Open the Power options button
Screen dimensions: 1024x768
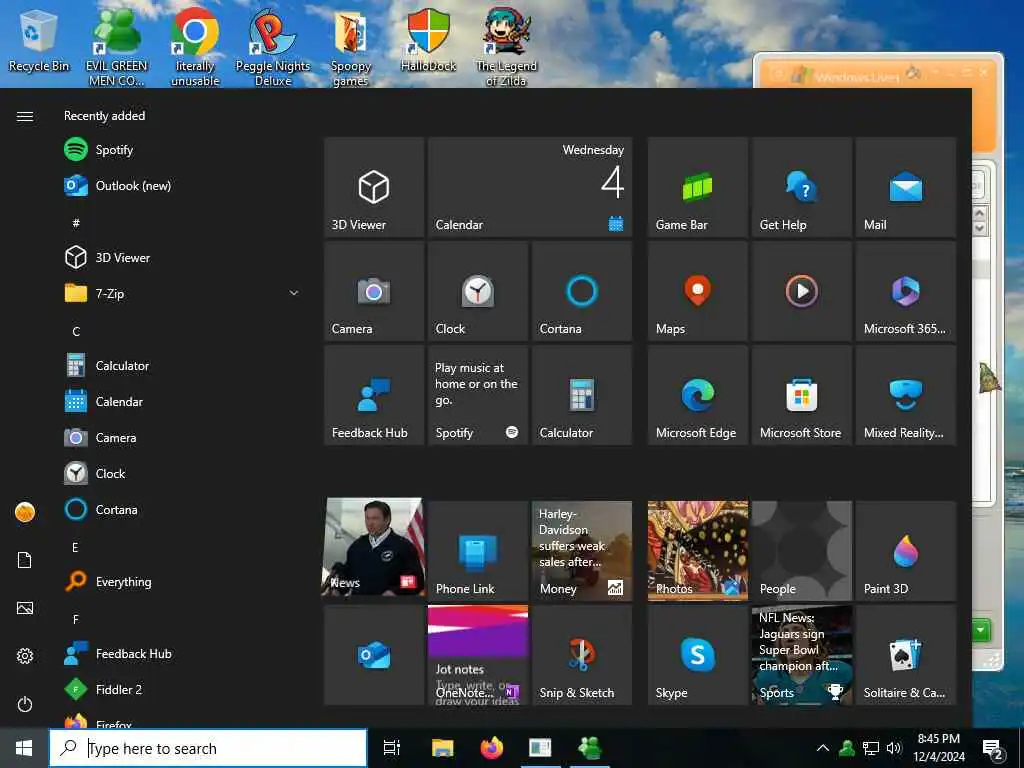[x=25, y=704]
